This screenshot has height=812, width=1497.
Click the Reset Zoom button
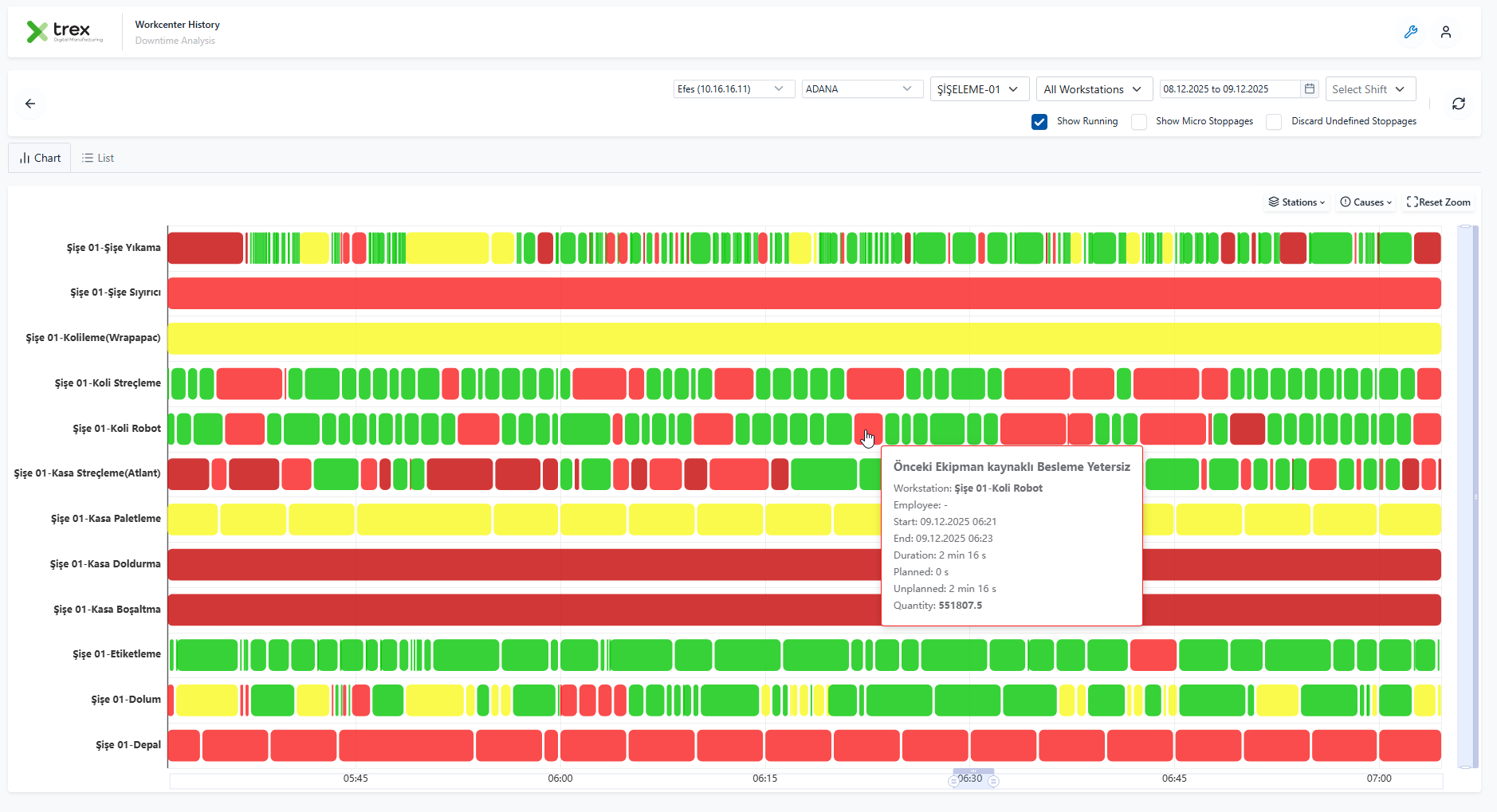tap(1439, 202)
